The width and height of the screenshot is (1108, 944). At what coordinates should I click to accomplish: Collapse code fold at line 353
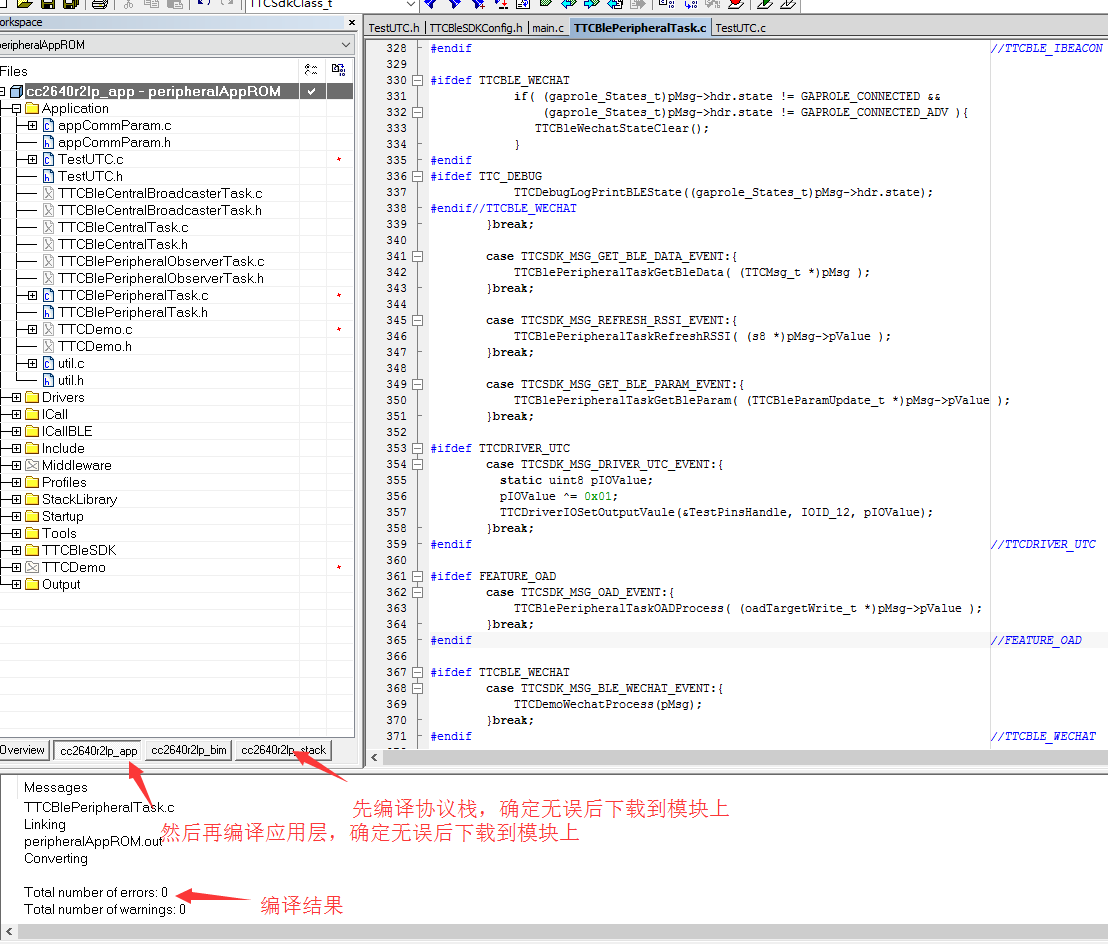pos(418,449)
